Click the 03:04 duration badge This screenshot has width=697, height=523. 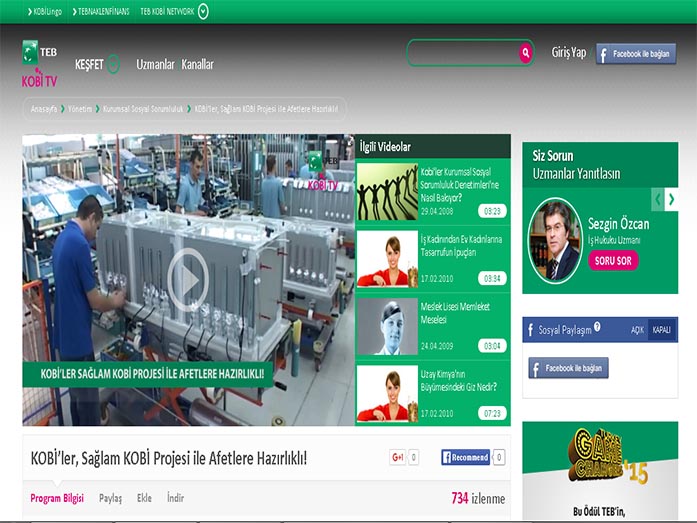492,346
